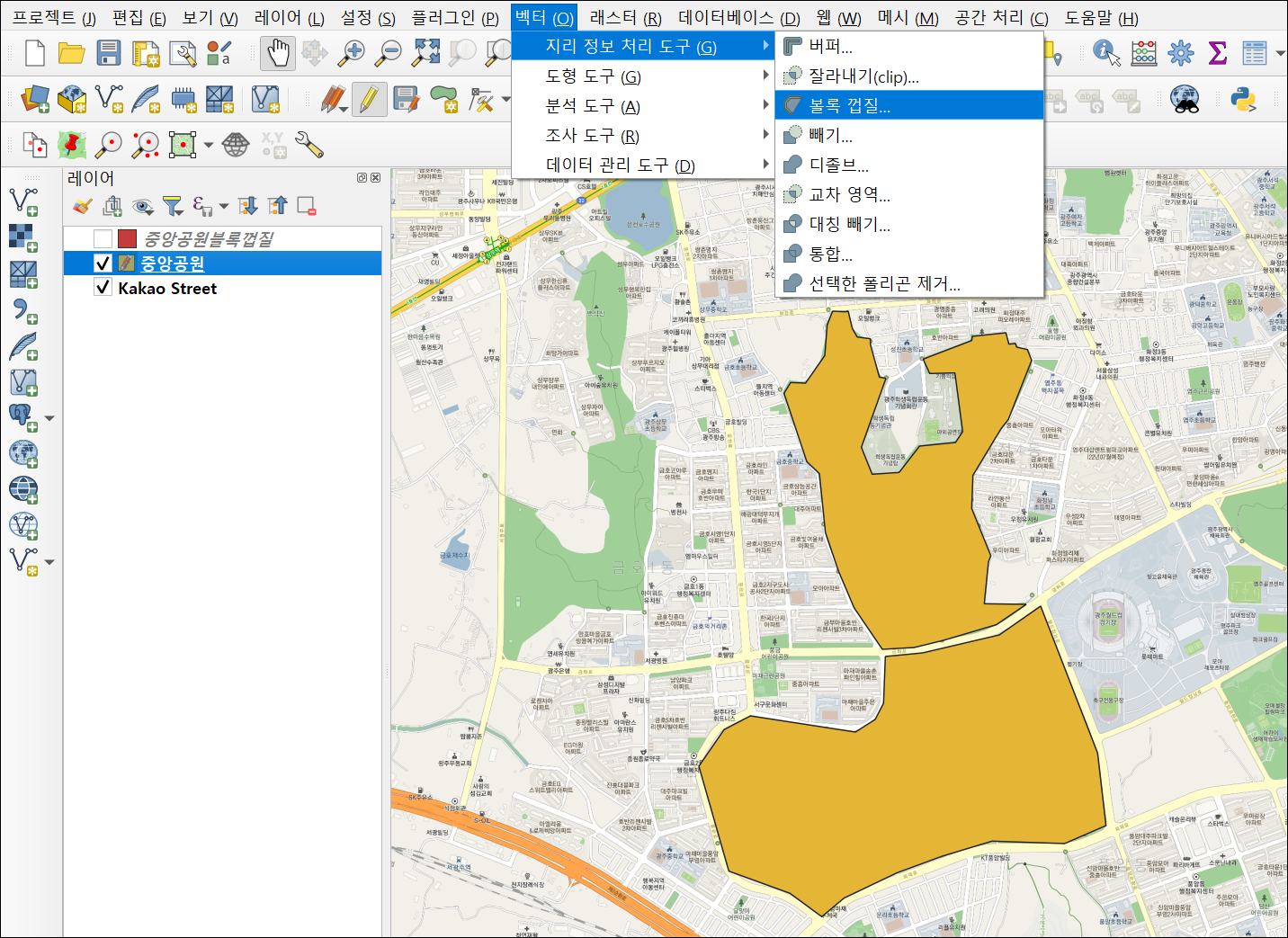Viewport: 1288px width, 938px height.
Task: Enable visibility of 중앙공원블록껍질 layer
Action: (x=103, y=238)
